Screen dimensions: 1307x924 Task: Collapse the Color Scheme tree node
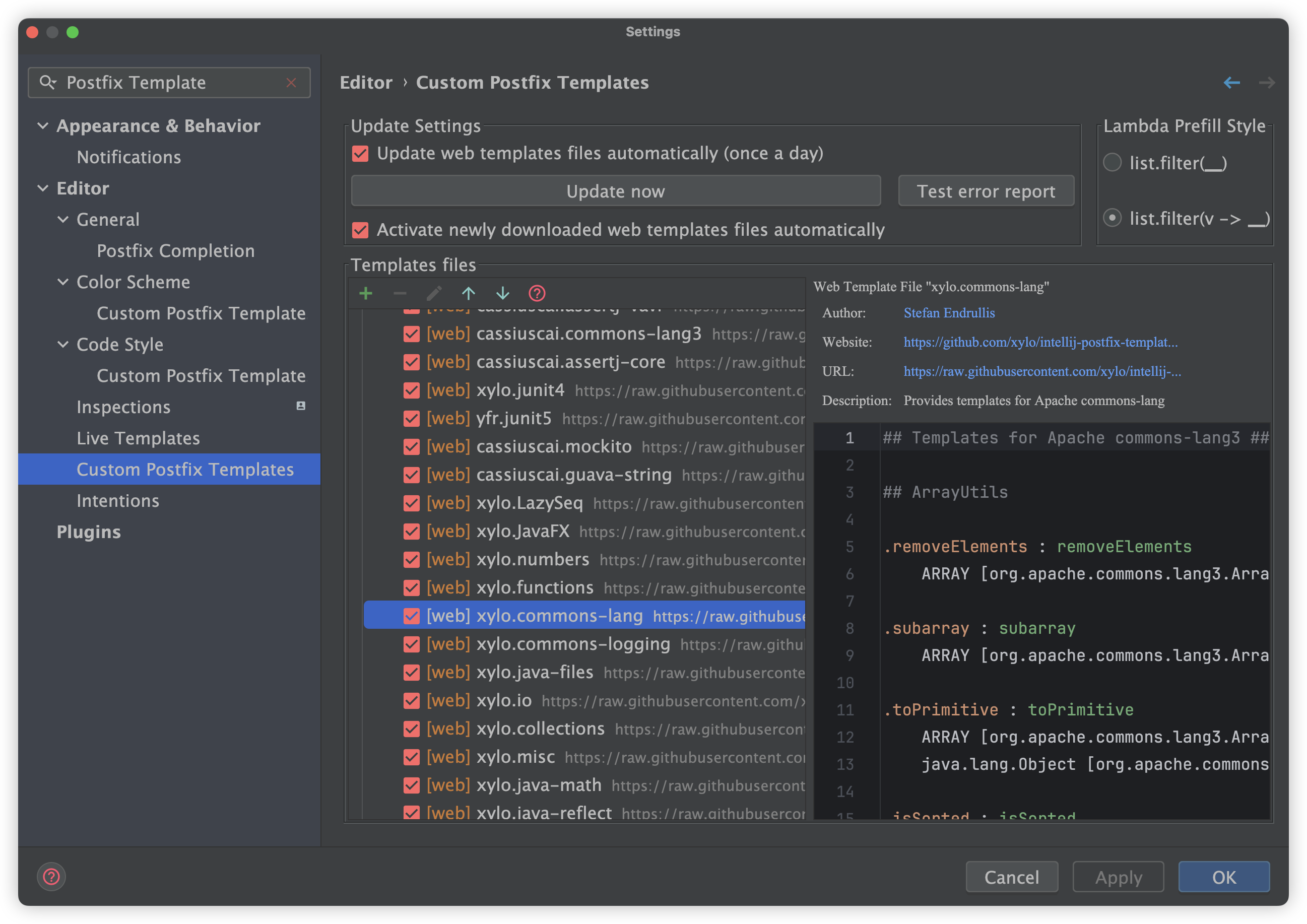click(63, 282)
